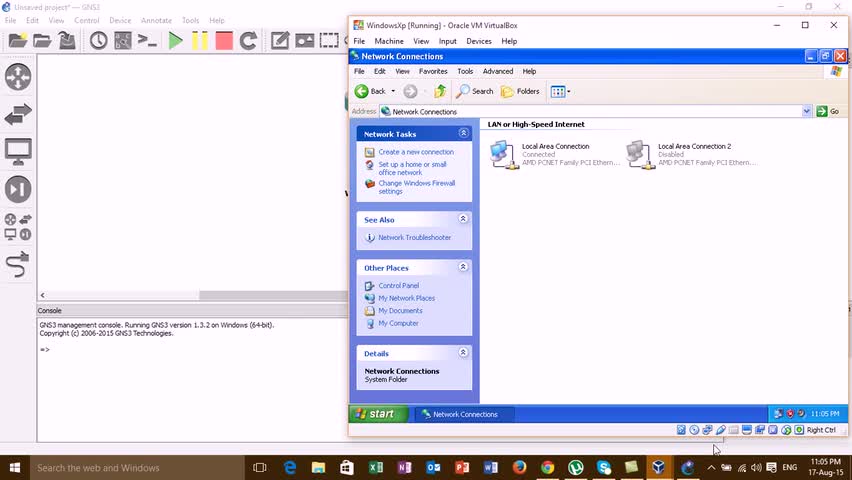The height and width of the screenshot is (480, 852).
Task: Click Set up a home or small office network
Action: pyautogui.click(x=412, y=169)
